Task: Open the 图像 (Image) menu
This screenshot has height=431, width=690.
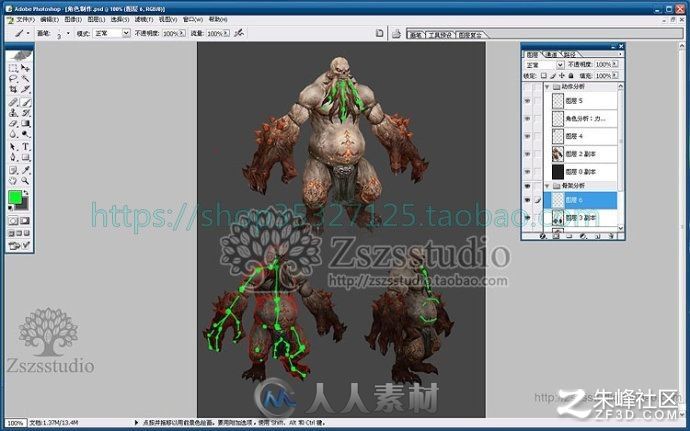Action: click(73, 20)
